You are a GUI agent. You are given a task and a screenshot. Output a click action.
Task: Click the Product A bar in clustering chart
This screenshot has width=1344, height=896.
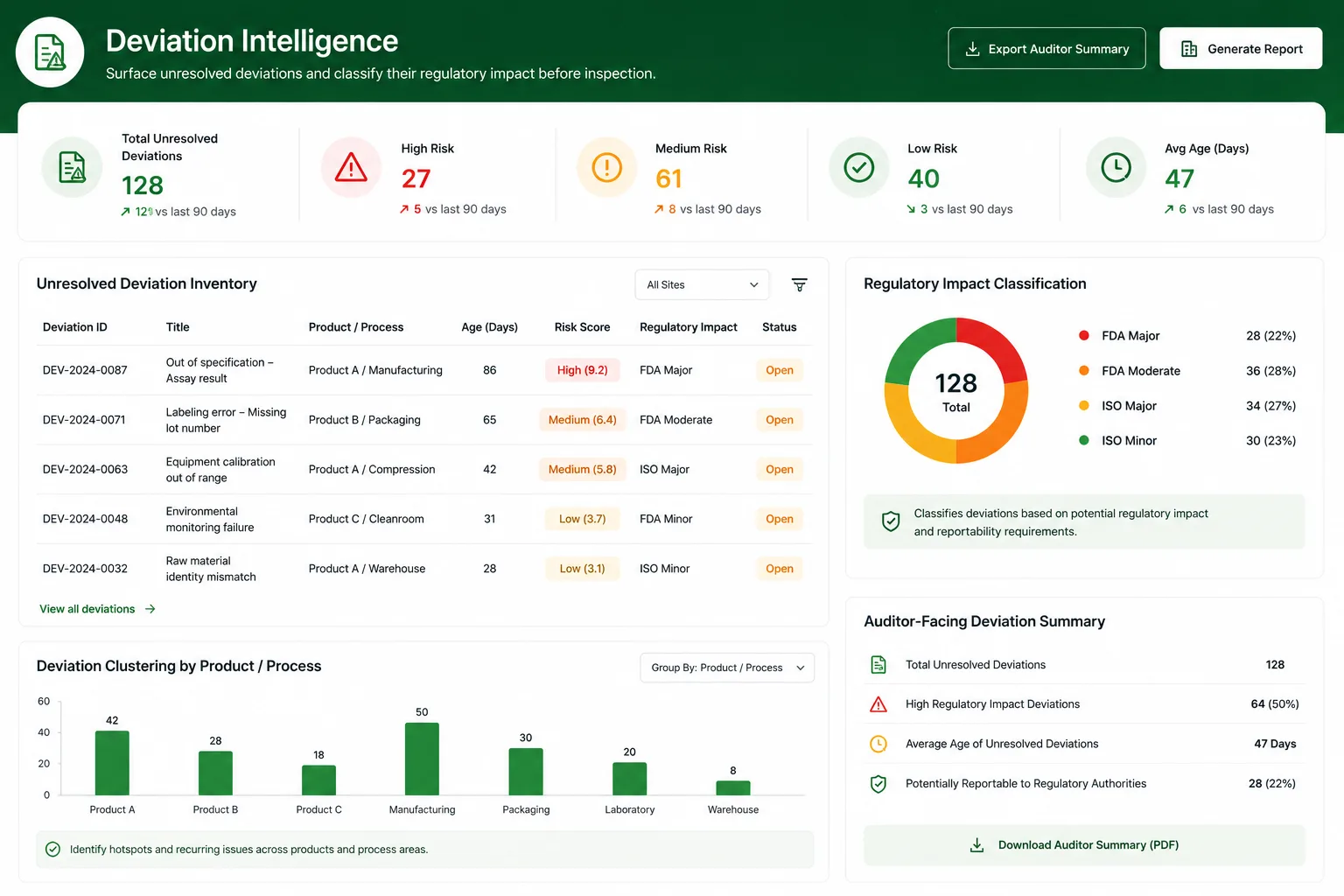(112, 763)
